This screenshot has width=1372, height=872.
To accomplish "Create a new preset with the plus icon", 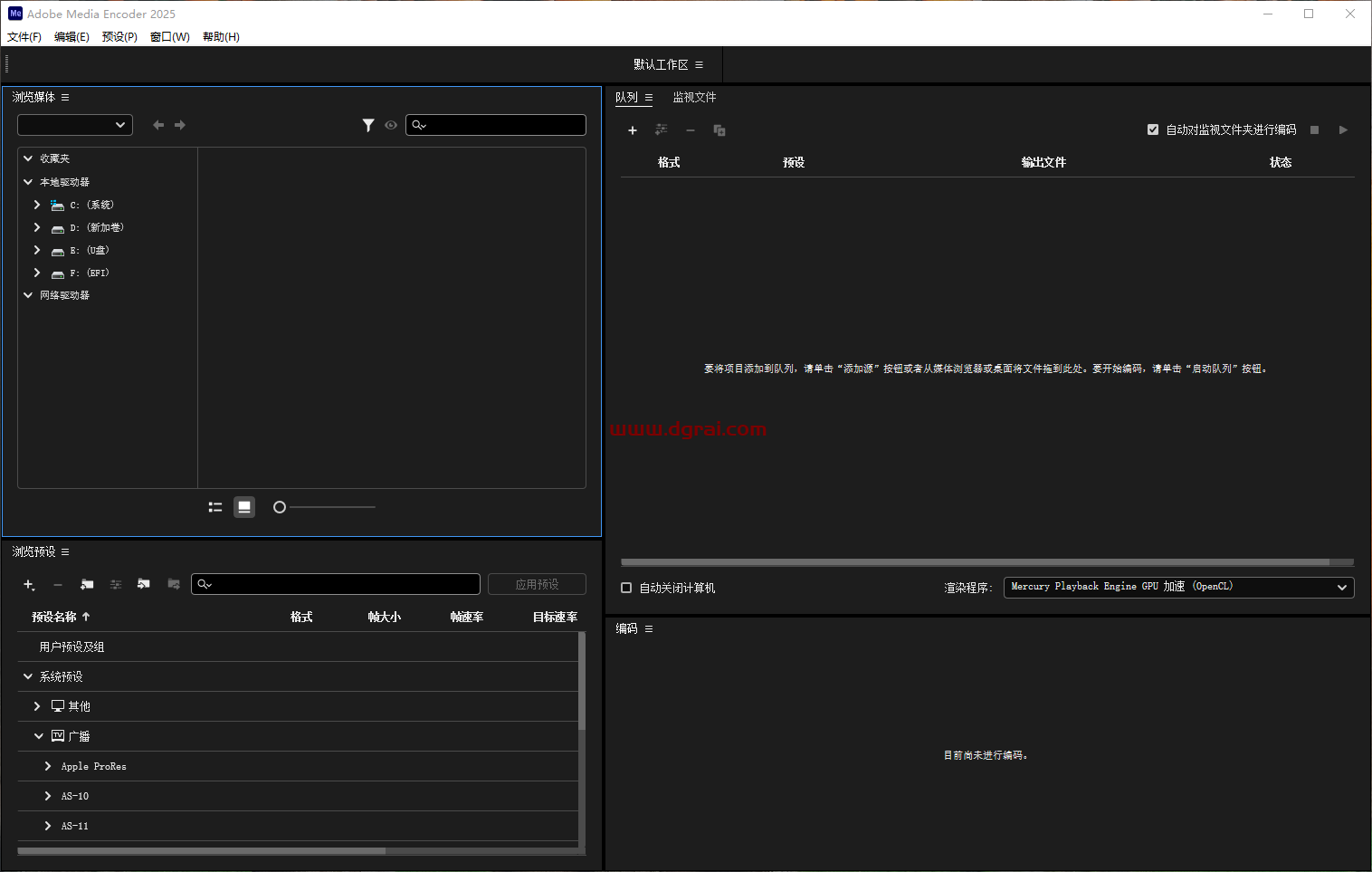I will tap(29, 585).
